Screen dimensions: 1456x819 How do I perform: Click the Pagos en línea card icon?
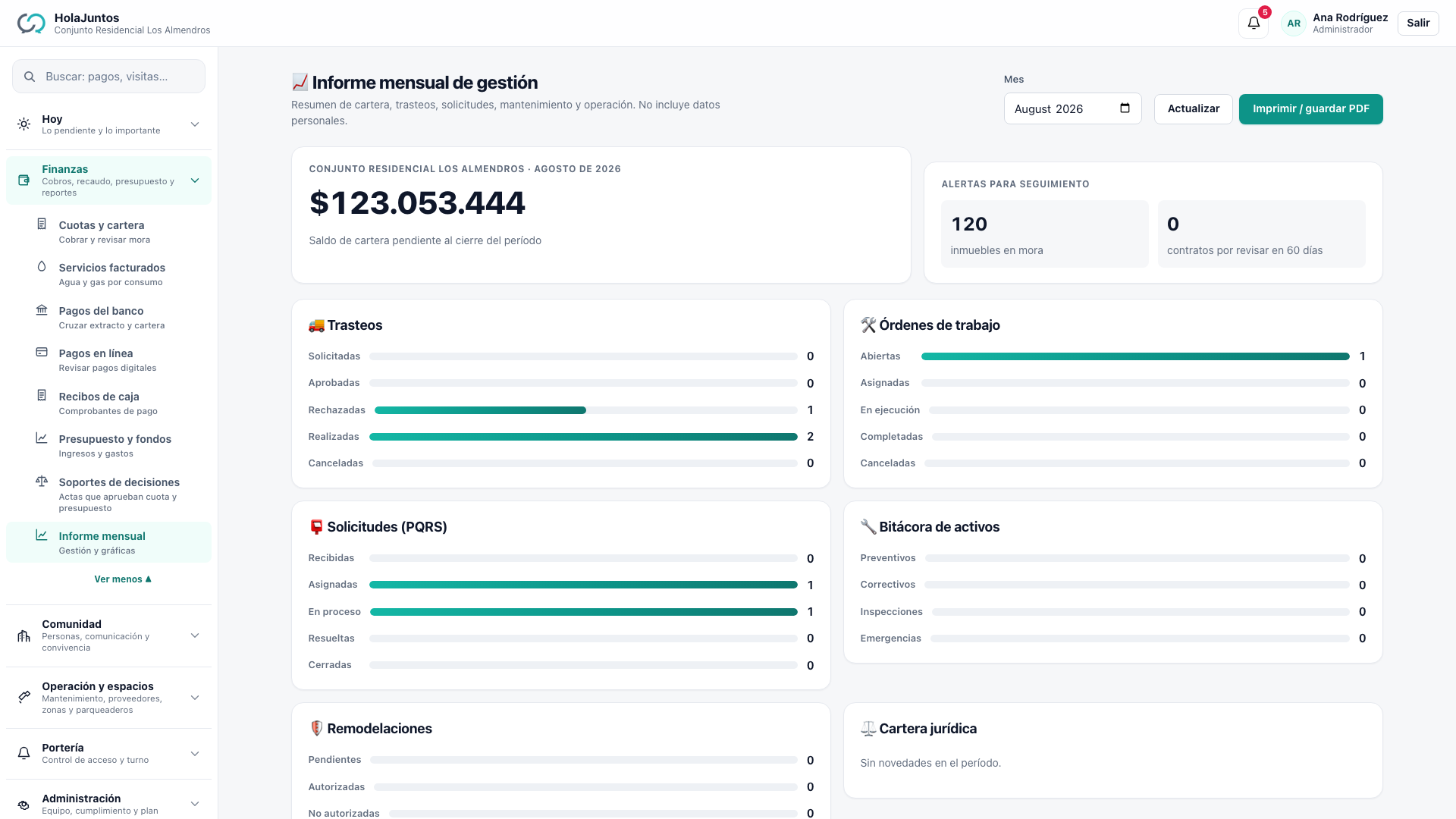[42, 353]
